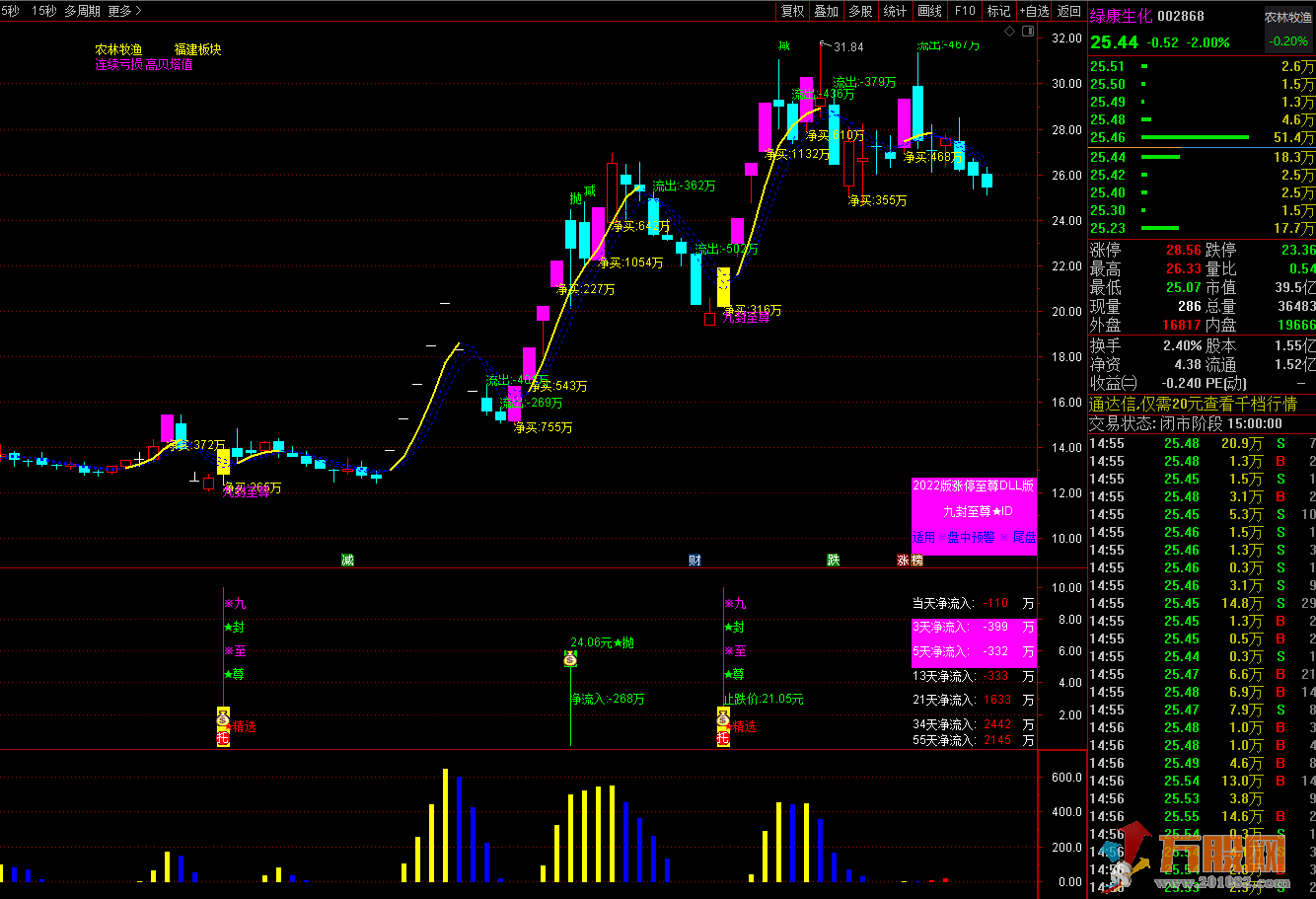Click the stock name 绿康生化
The image size is (1316, 899).
pyautogui.click(x=1120, y=16)
